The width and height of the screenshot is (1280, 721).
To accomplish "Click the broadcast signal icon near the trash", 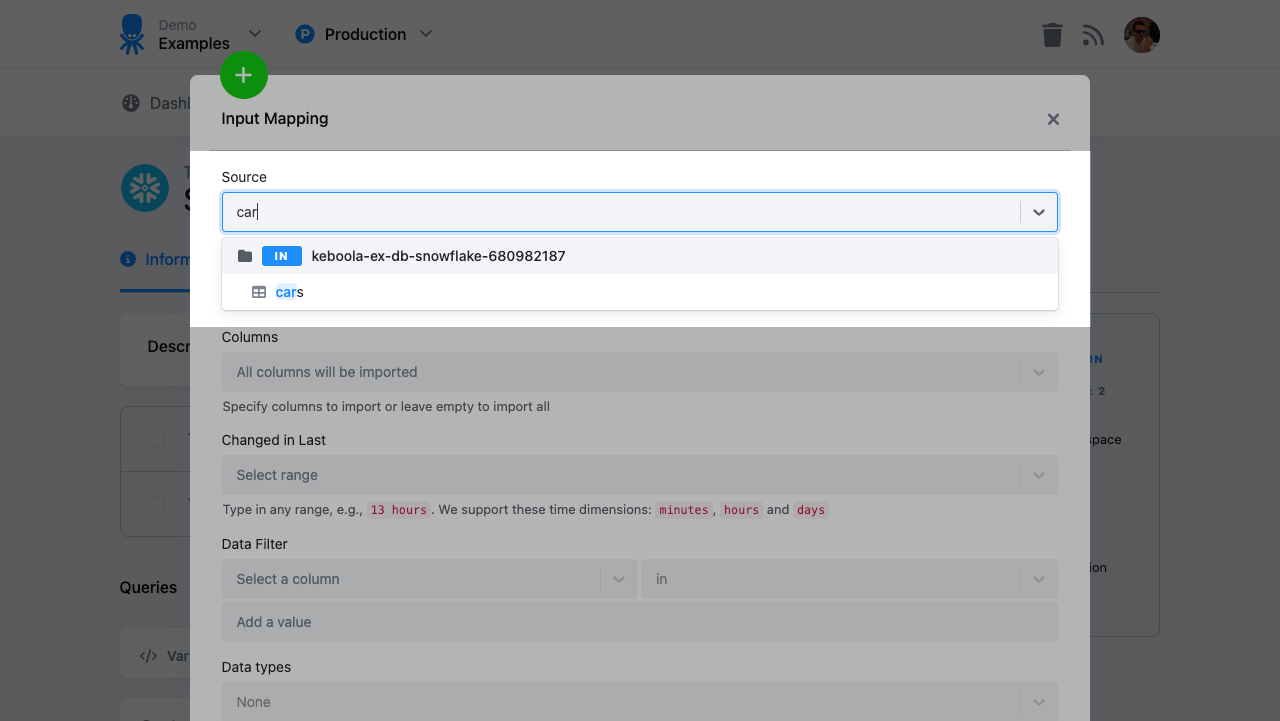I will pos(1093,34).
